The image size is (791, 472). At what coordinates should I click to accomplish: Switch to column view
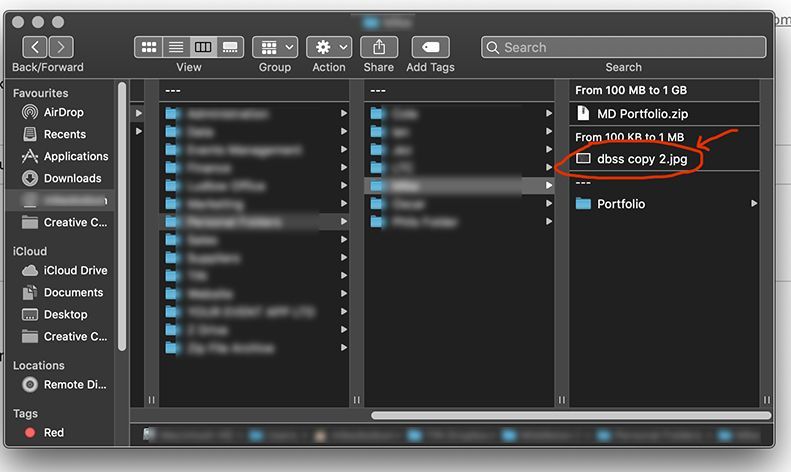pos(203,47)
